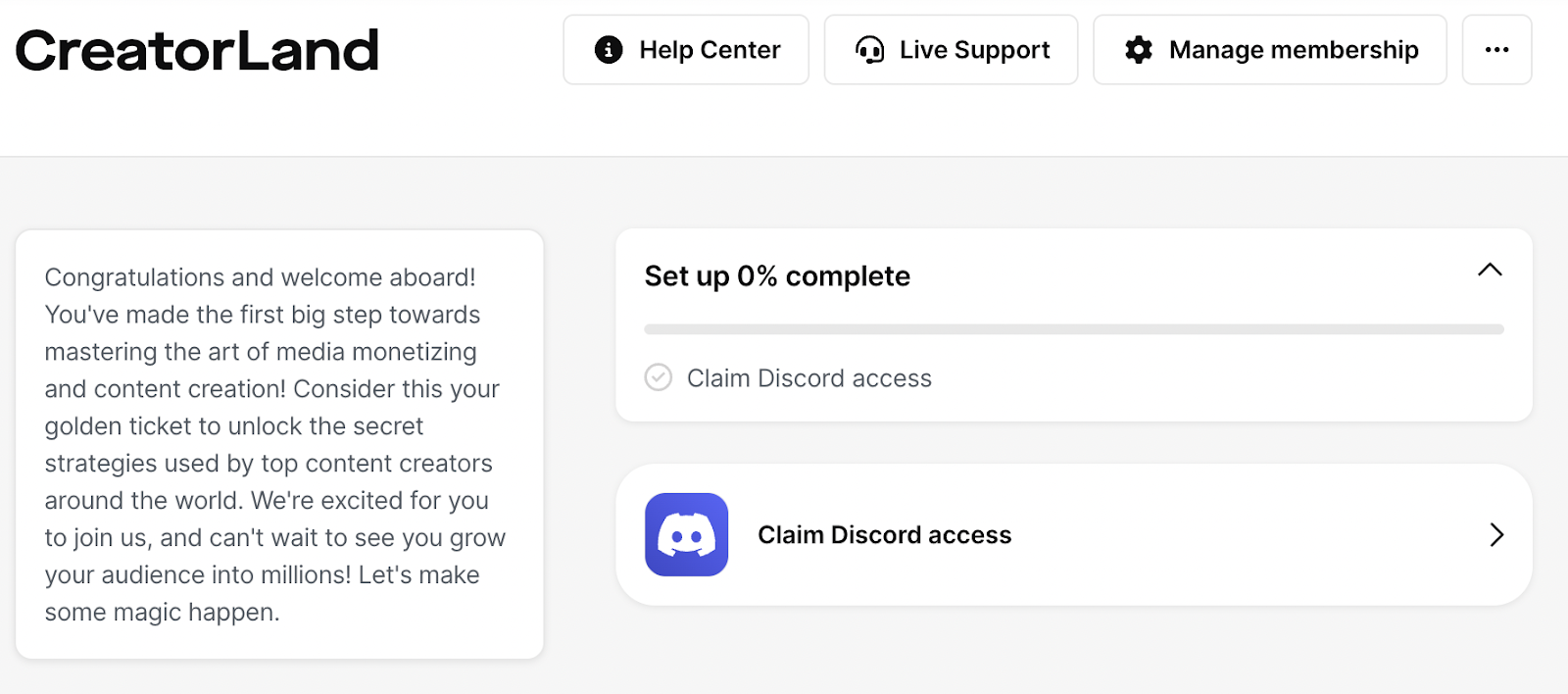
Task: Open the Help Center
Action: 686,50
